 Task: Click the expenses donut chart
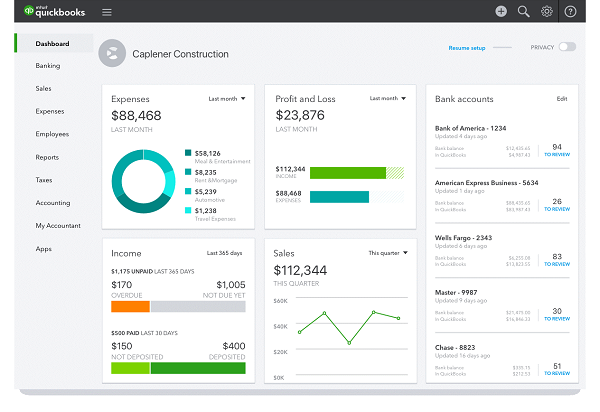click(143, 181)
